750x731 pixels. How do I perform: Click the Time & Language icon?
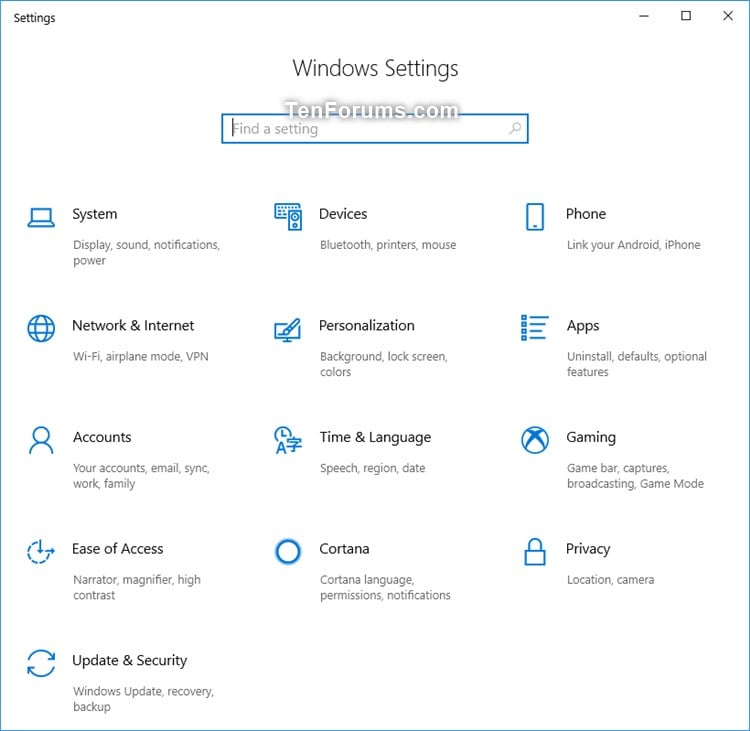288,440
